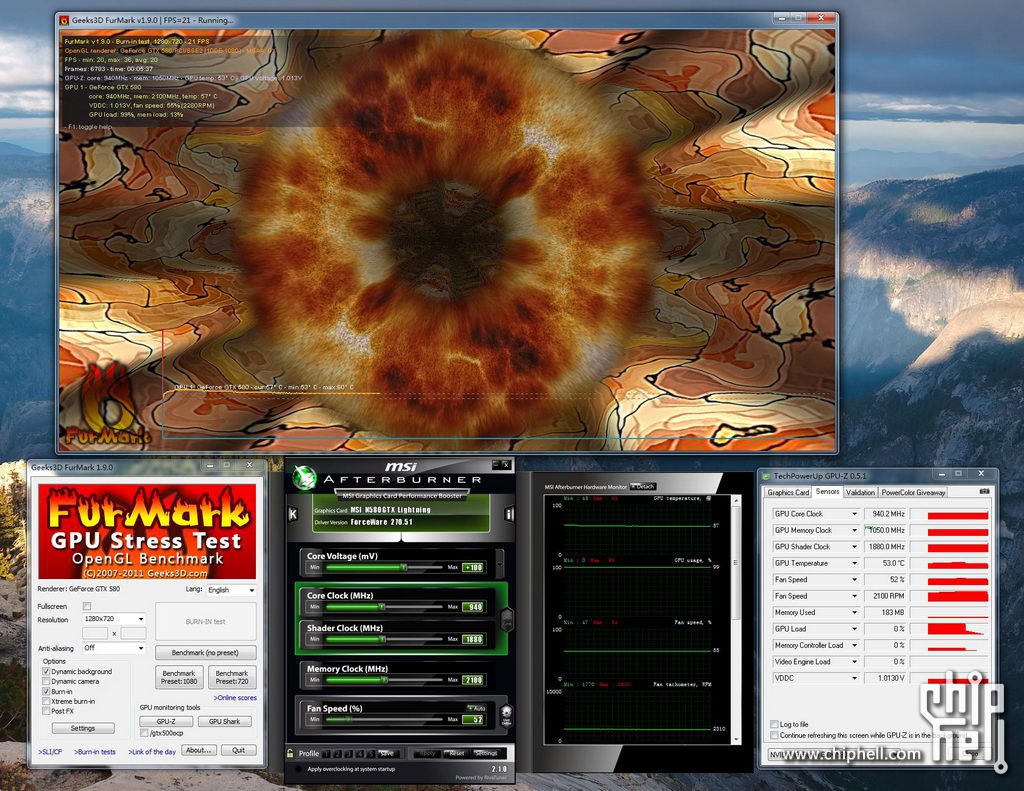Select Afterburner profile slot 2
1024x791 pixels.
pyautogui.click(x=338, y=753)
